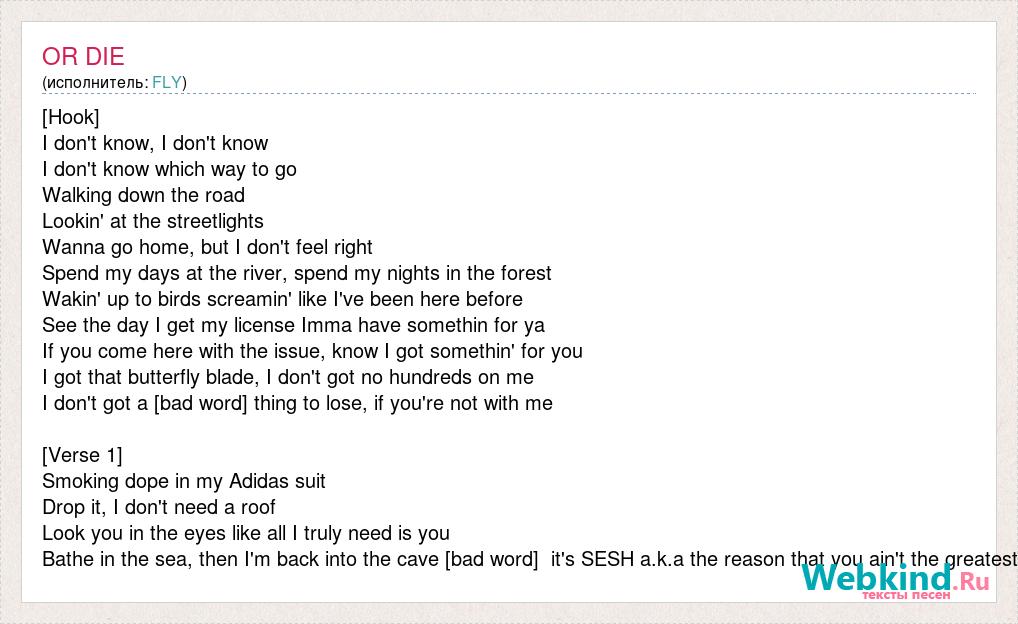Click the OR DIE song title
The width and height of the screenshot is (1018, 624).
click(83, 56)
